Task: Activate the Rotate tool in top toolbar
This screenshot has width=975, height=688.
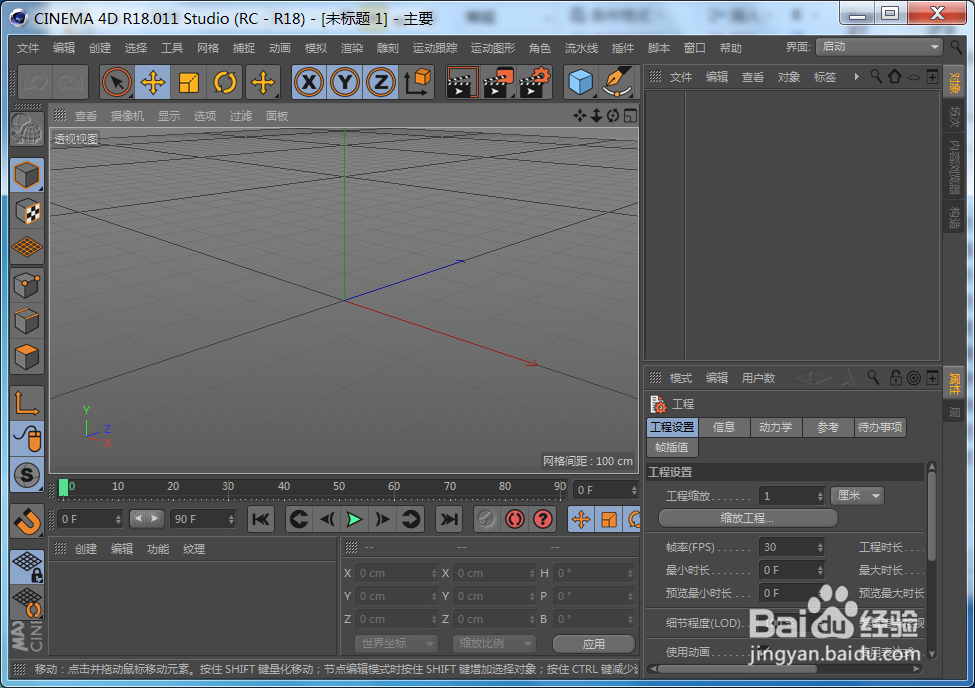Action: click(x=224, y=82)
